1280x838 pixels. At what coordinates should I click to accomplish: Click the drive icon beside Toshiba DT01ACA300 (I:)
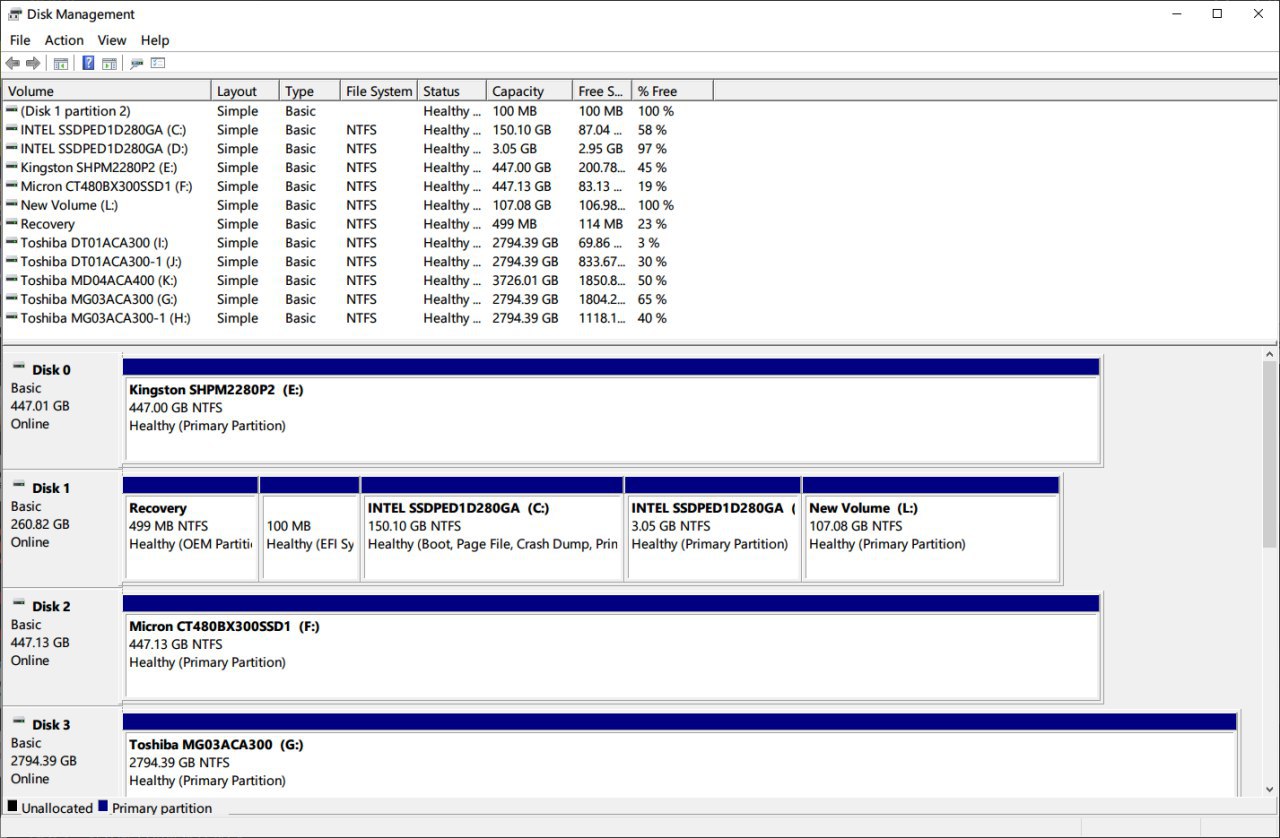[11, 243]
